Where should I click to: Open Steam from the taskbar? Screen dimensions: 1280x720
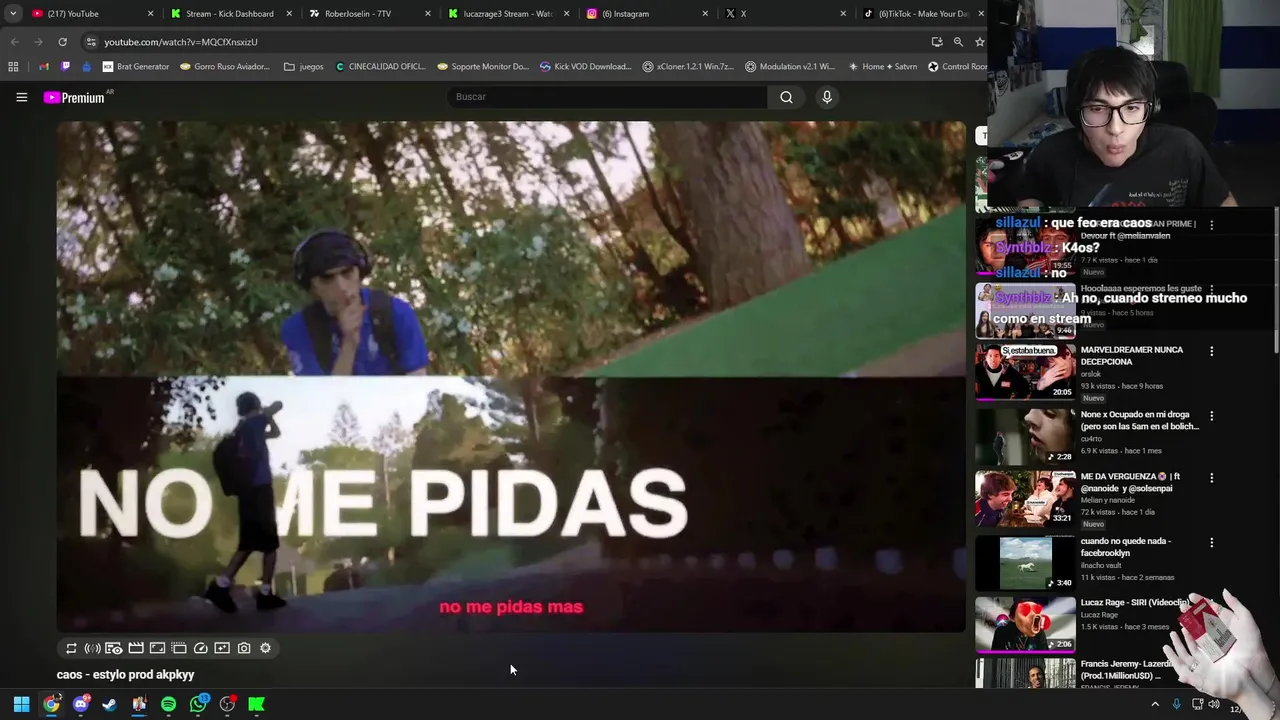pos(109,704)
